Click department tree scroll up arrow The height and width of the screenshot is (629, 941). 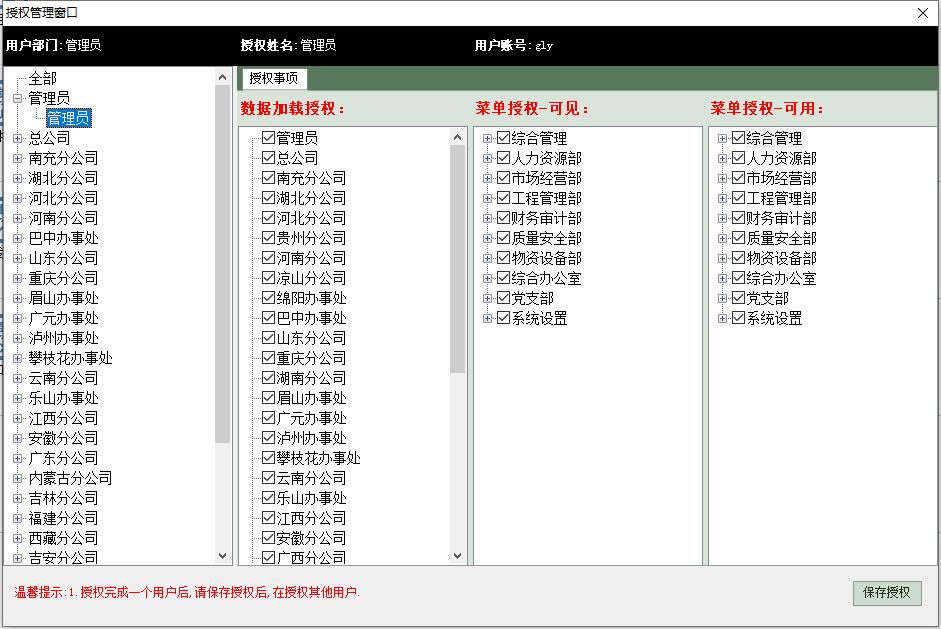coord(223,77)
